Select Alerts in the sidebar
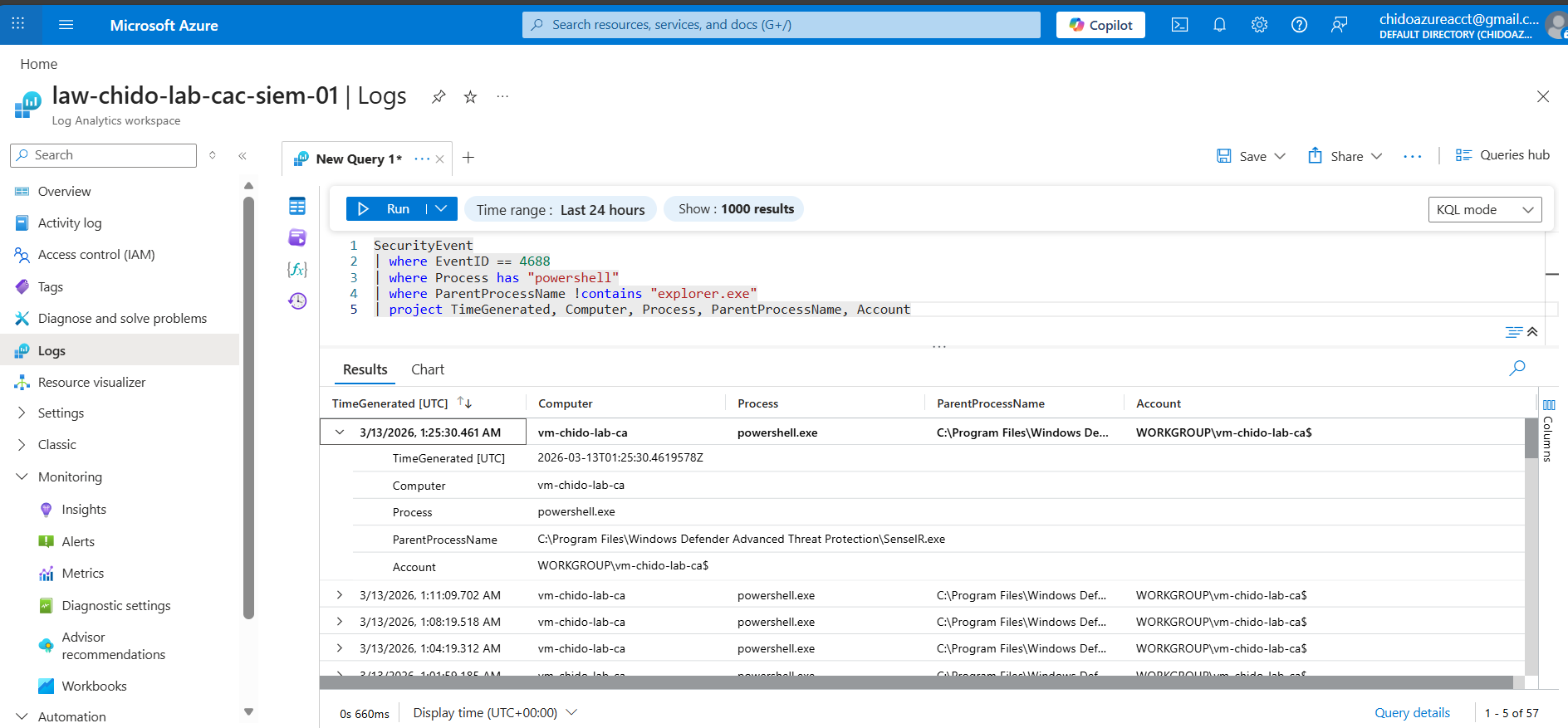 click(78, 541)
